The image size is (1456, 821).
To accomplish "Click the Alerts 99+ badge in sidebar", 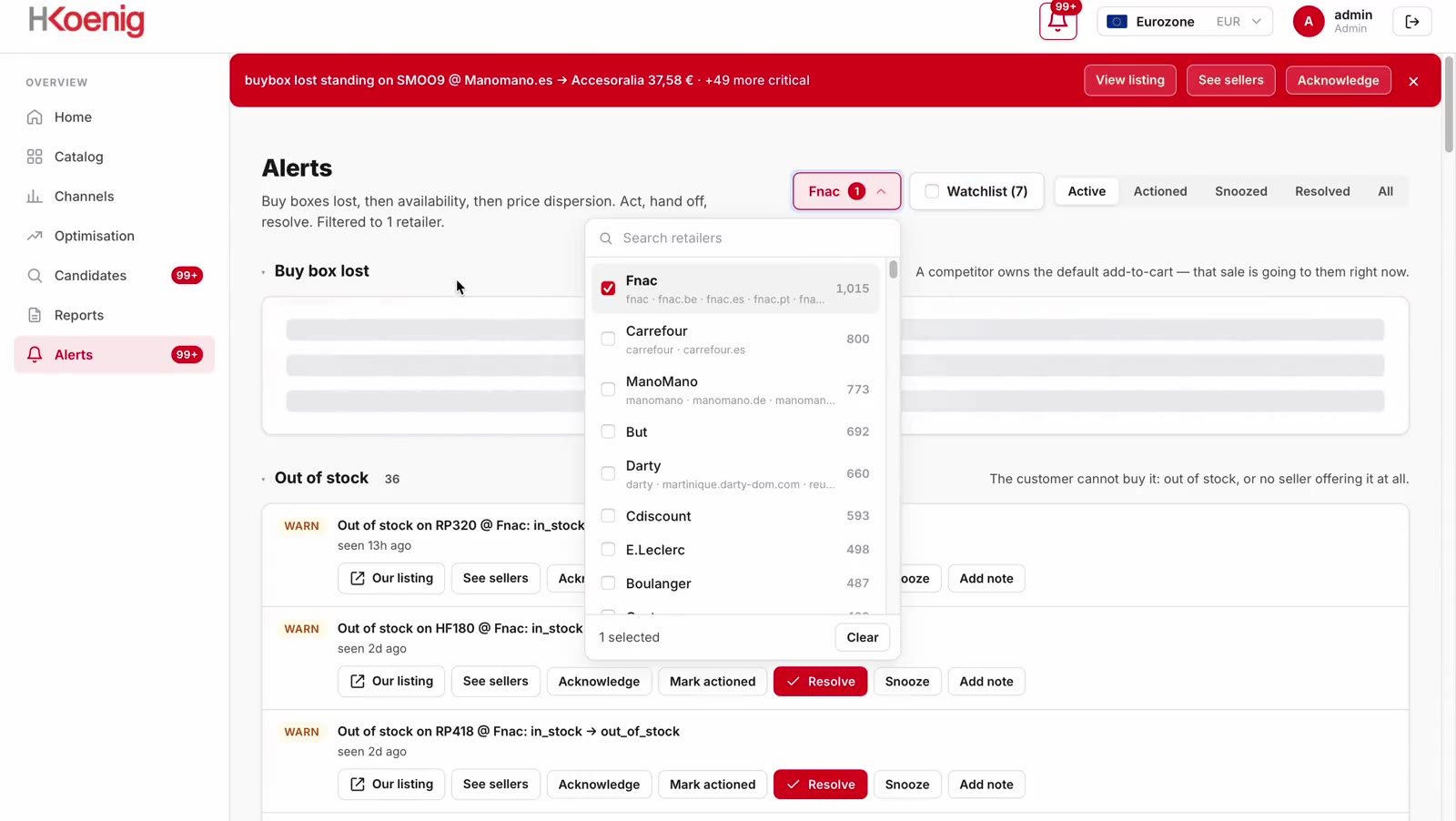I will (187, 355).
